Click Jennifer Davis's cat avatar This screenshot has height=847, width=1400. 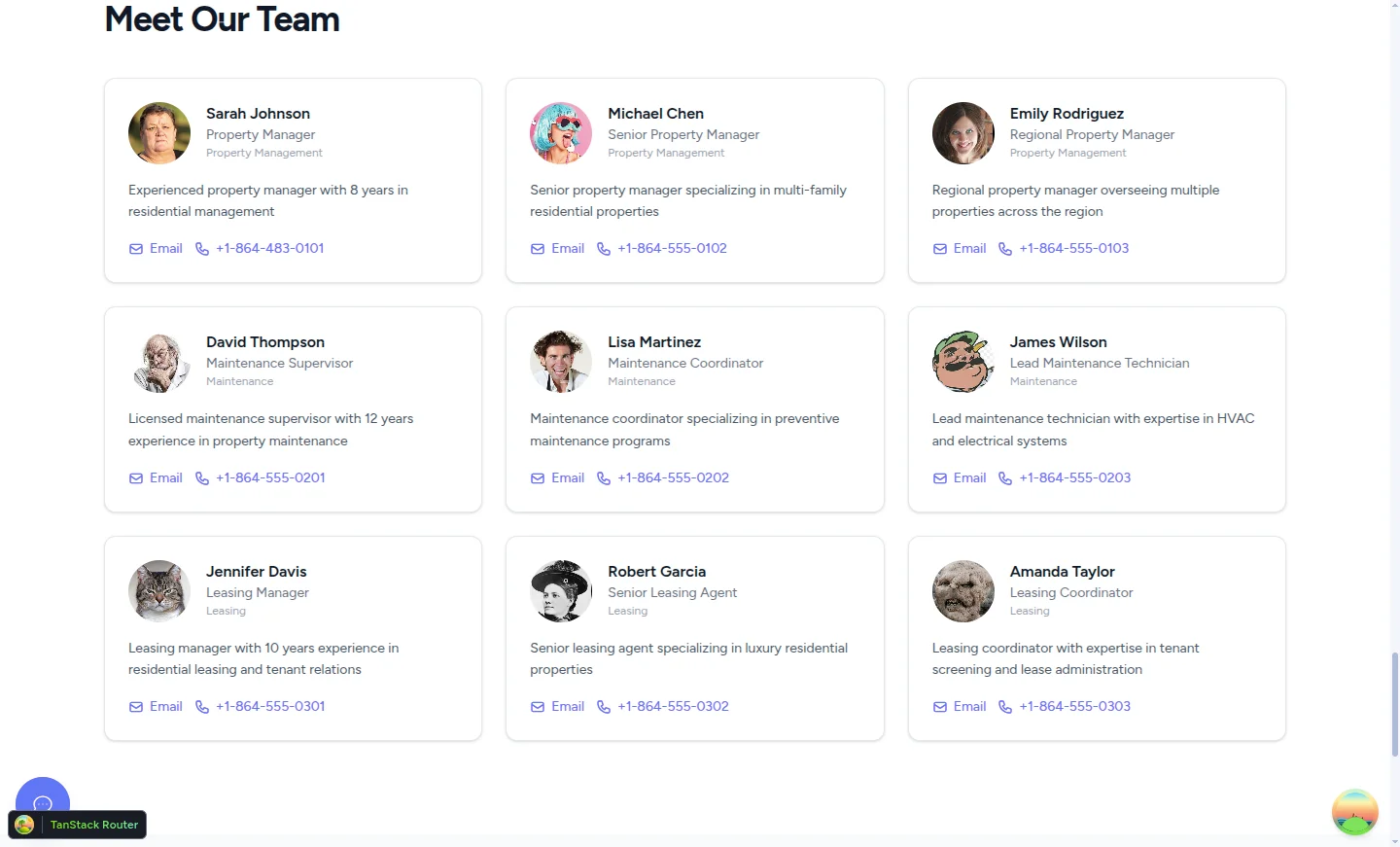(159, 591)
